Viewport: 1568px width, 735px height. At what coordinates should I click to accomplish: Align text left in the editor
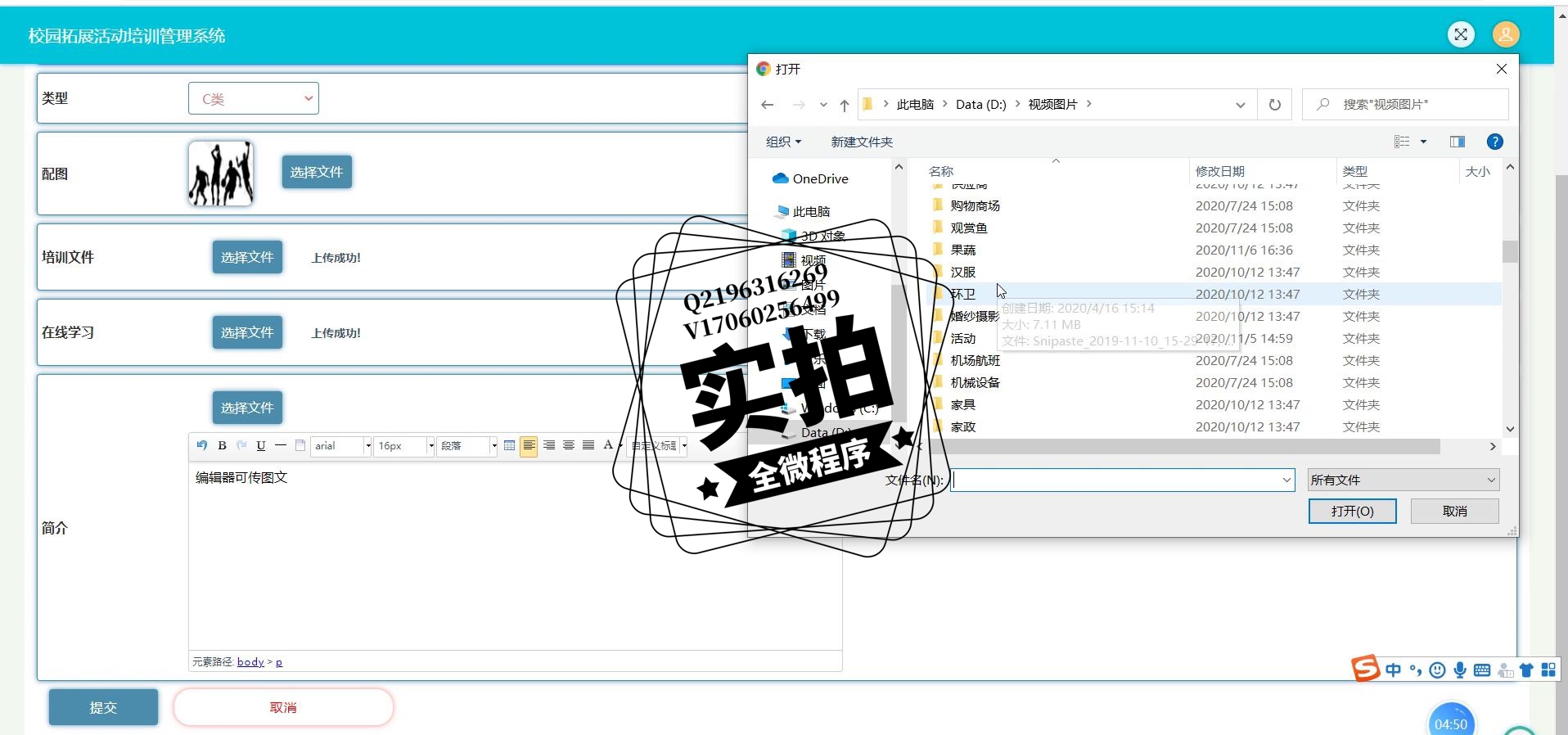click(x=529, y=445)
